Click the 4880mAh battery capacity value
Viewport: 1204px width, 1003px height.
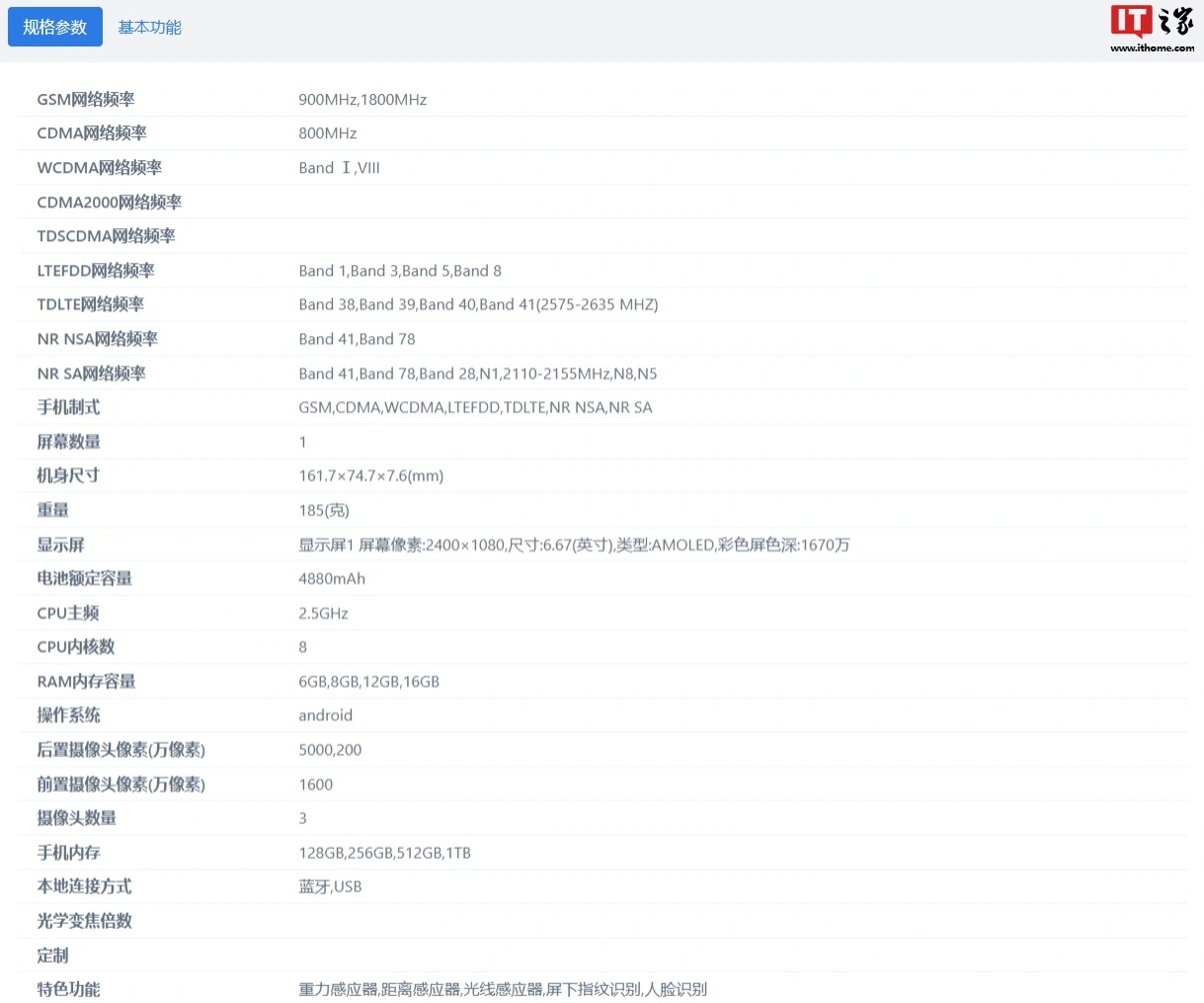pos(332,579)
